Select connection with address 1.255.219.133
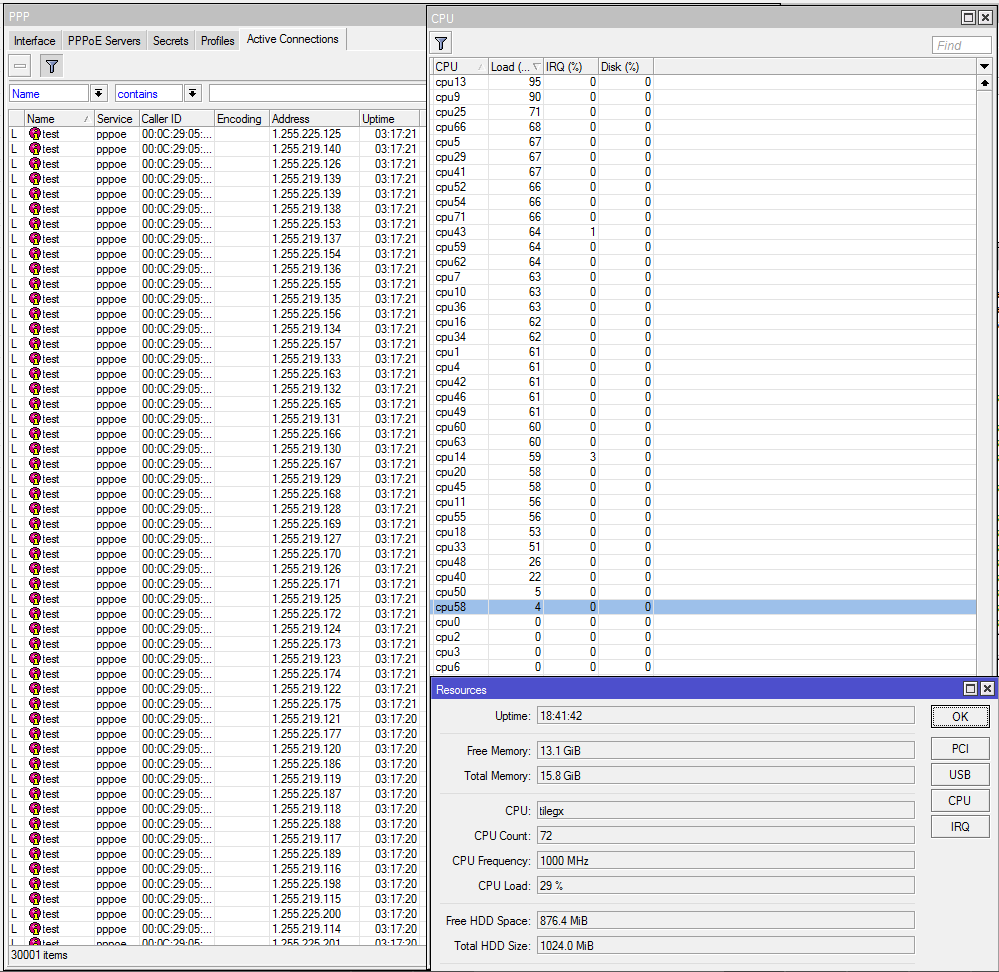 216,359
